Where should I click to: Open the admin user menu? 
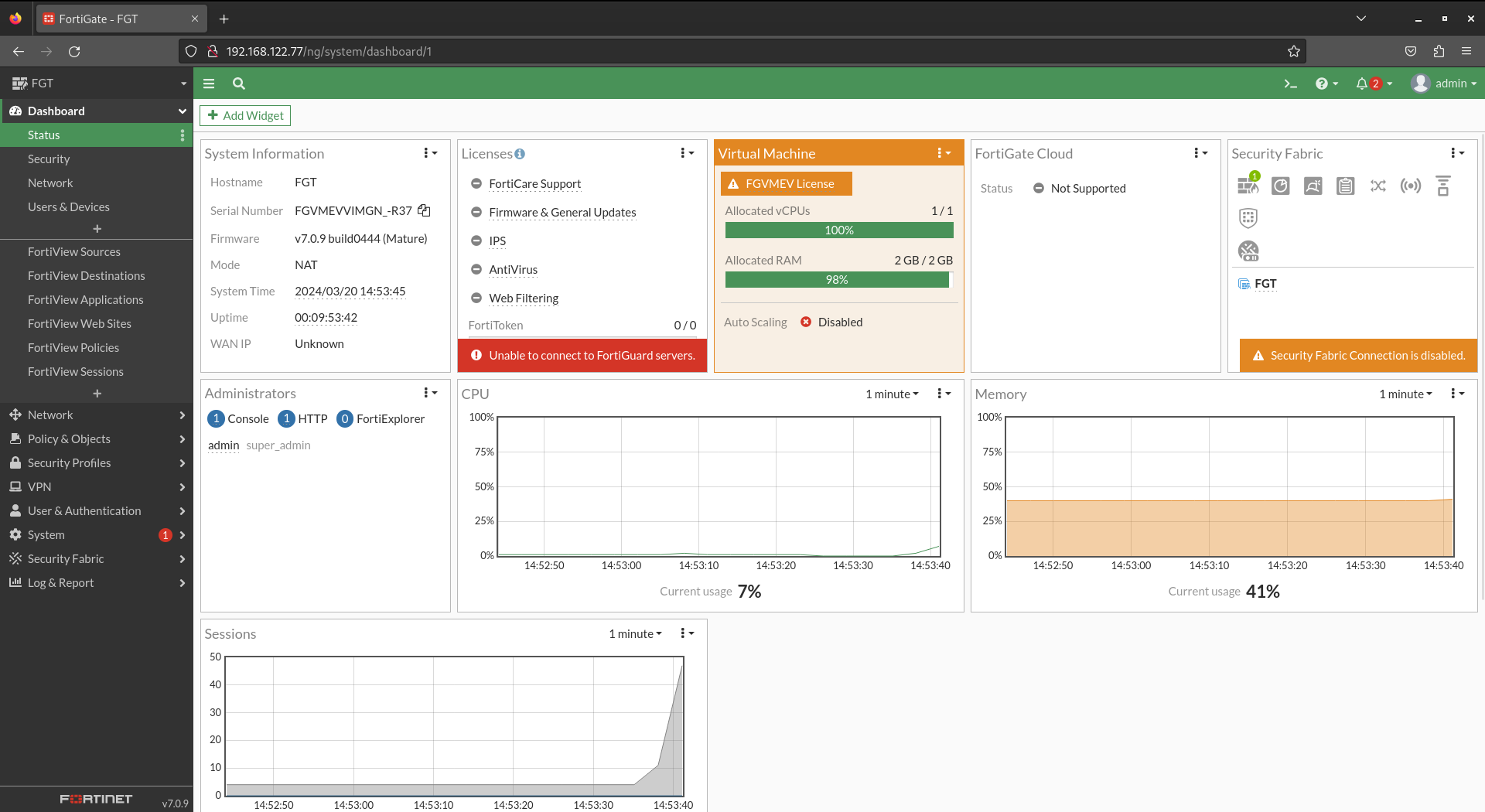click(x=1443, y=84)
